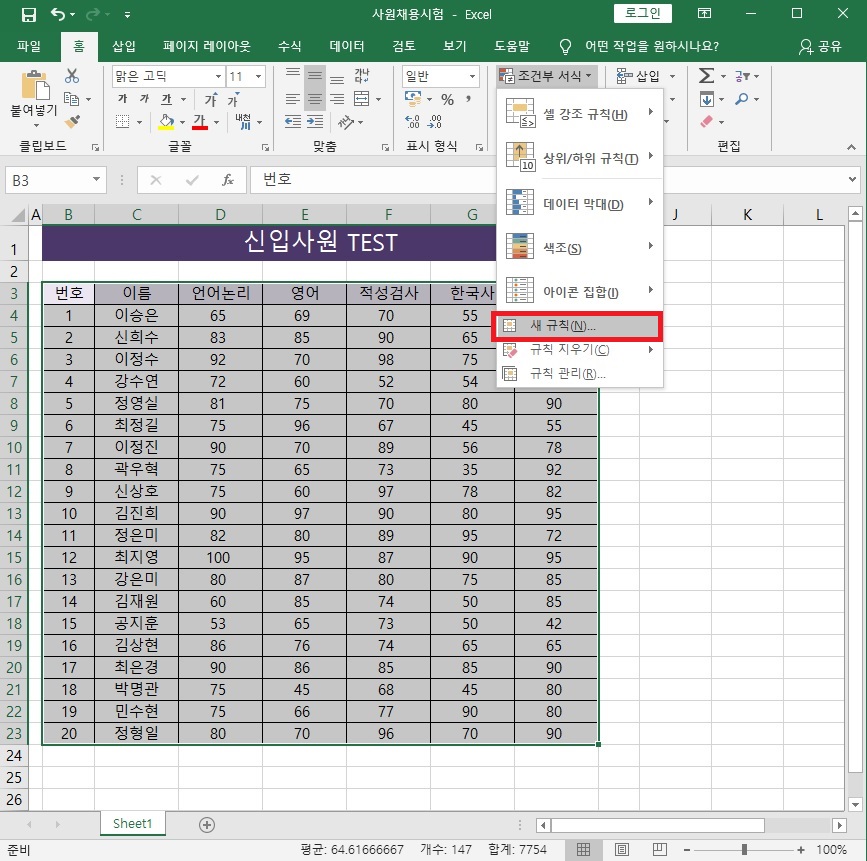This screenshot has width=867, height=861.
Task: Toggle align left button
Action: coord(293,100)
